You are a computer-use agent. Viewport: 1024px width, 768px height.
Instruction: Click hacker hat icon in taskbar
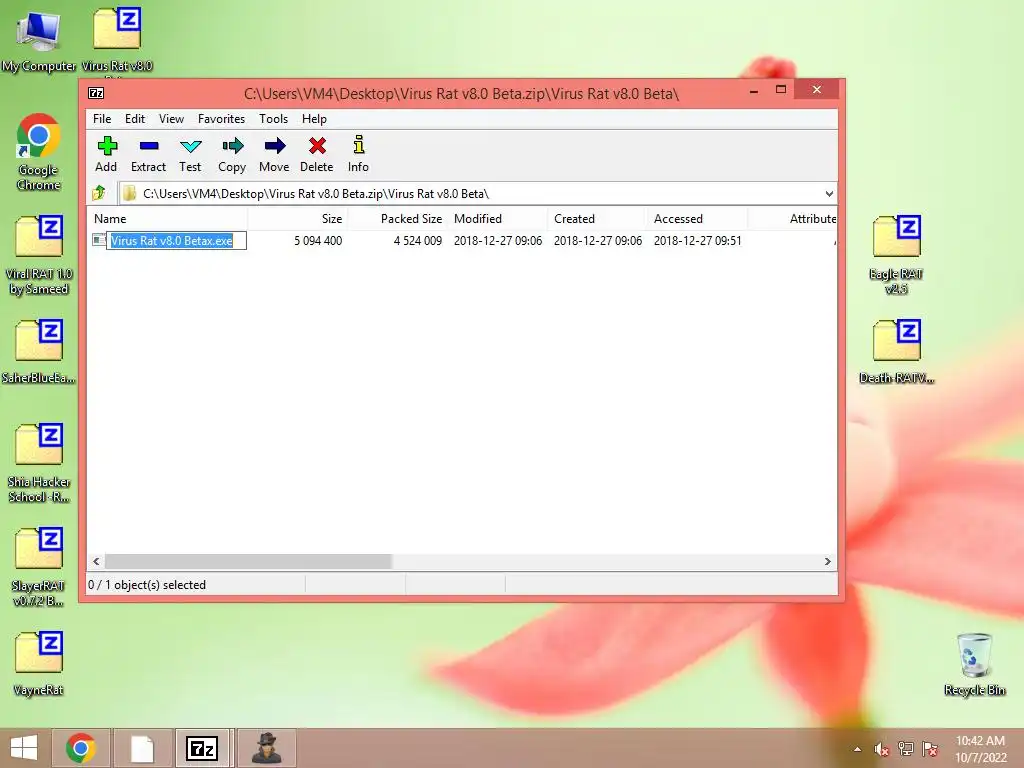266,748
